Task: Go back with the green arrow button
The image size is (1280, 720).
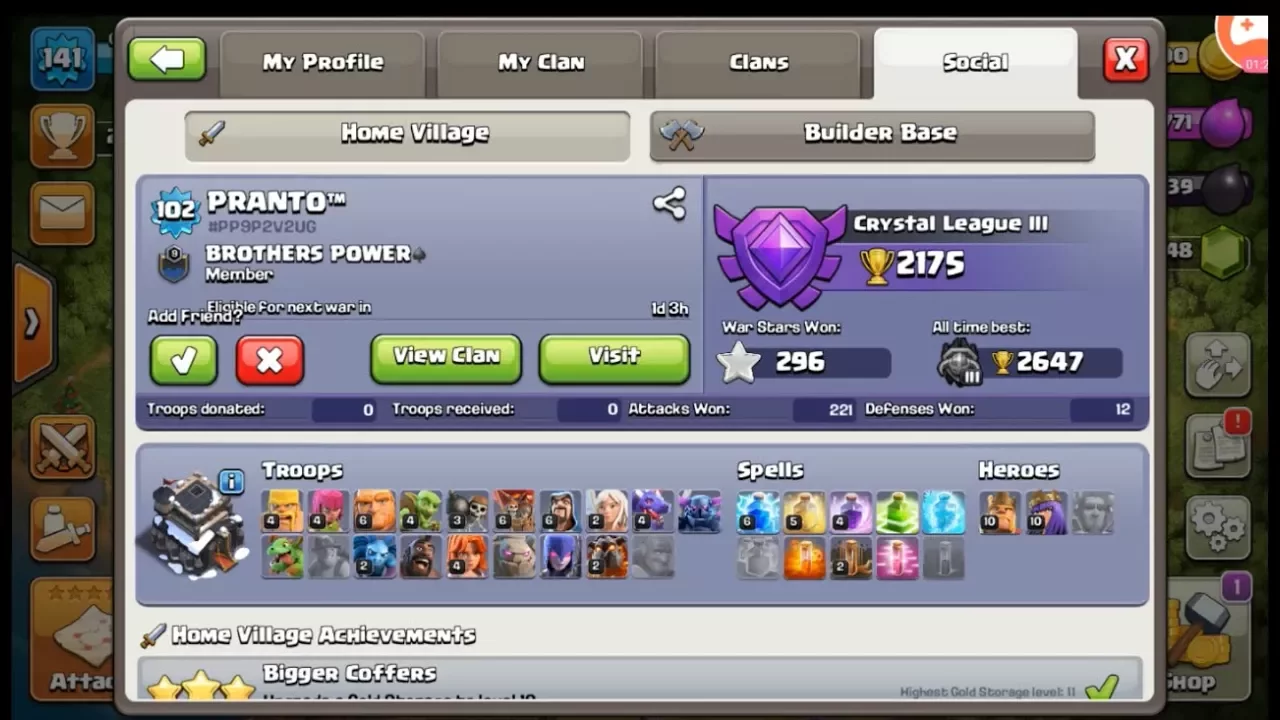Action: (x=167, y=60)
